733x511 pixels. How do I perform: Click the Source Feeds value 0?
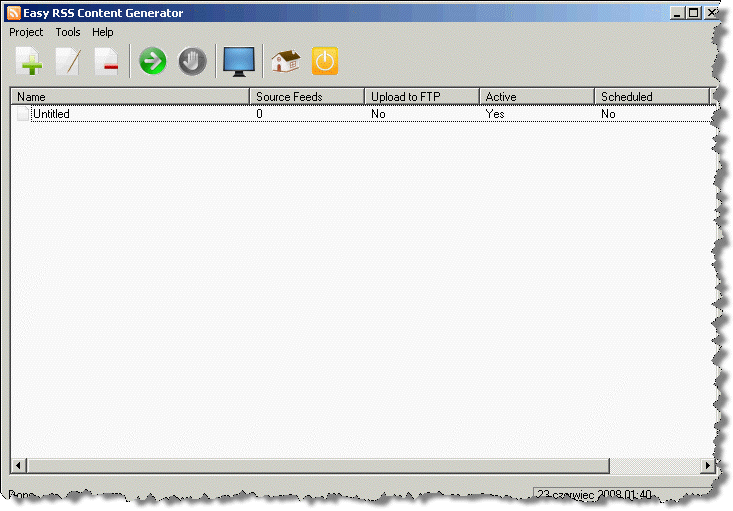(x=259, y=114)
